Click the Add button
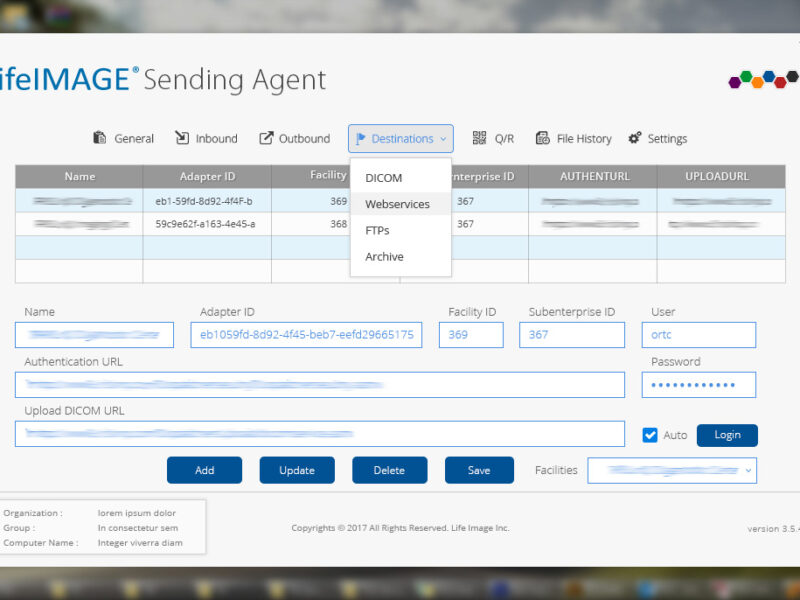Image resolution: width=800 pixels, height=600 pixels. [204, 470]
